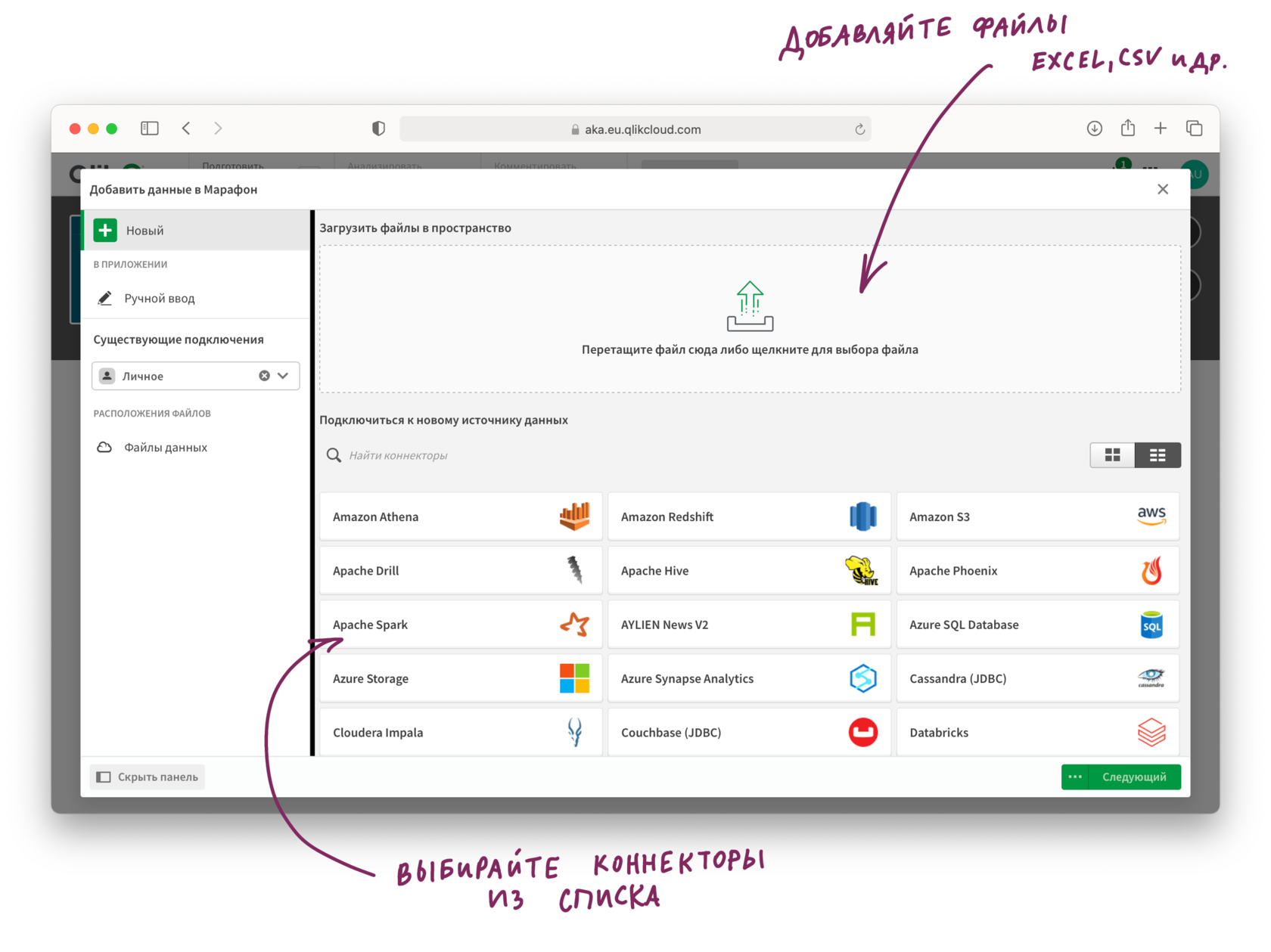
Task: Click the Cloudera Impala antelope logo
Action: click(575, 732)
